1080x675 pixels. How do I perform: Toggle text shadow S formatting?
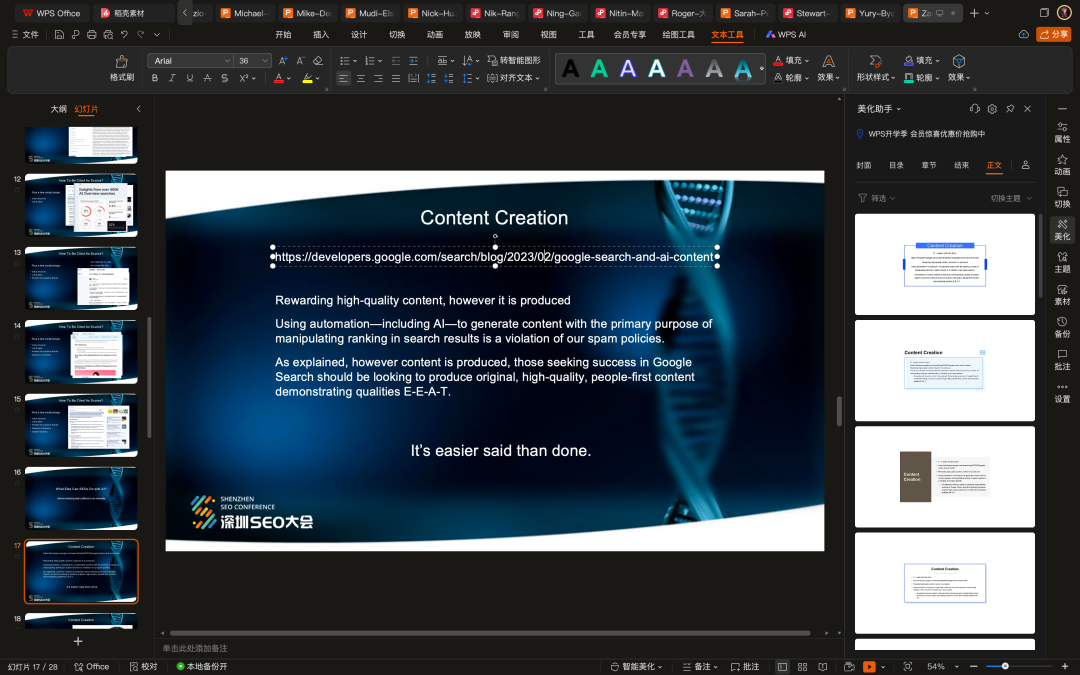click(225, 79)
